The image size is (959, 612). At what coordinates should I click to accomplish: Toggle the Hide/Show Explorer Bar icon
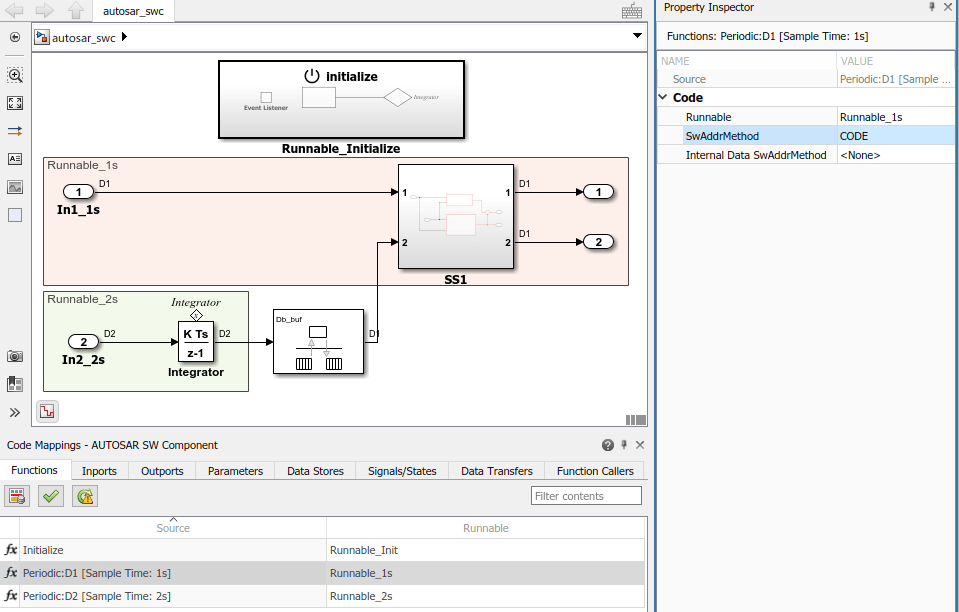(15, 37)
